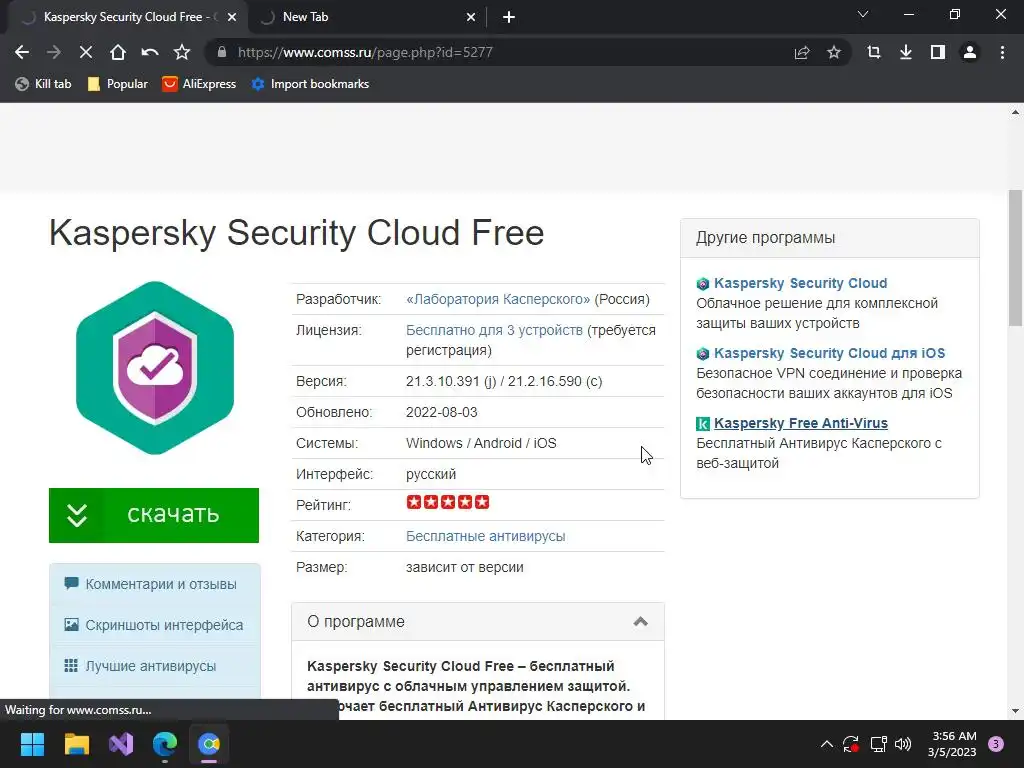Open the screenshot crop tool

click(874, 52)
